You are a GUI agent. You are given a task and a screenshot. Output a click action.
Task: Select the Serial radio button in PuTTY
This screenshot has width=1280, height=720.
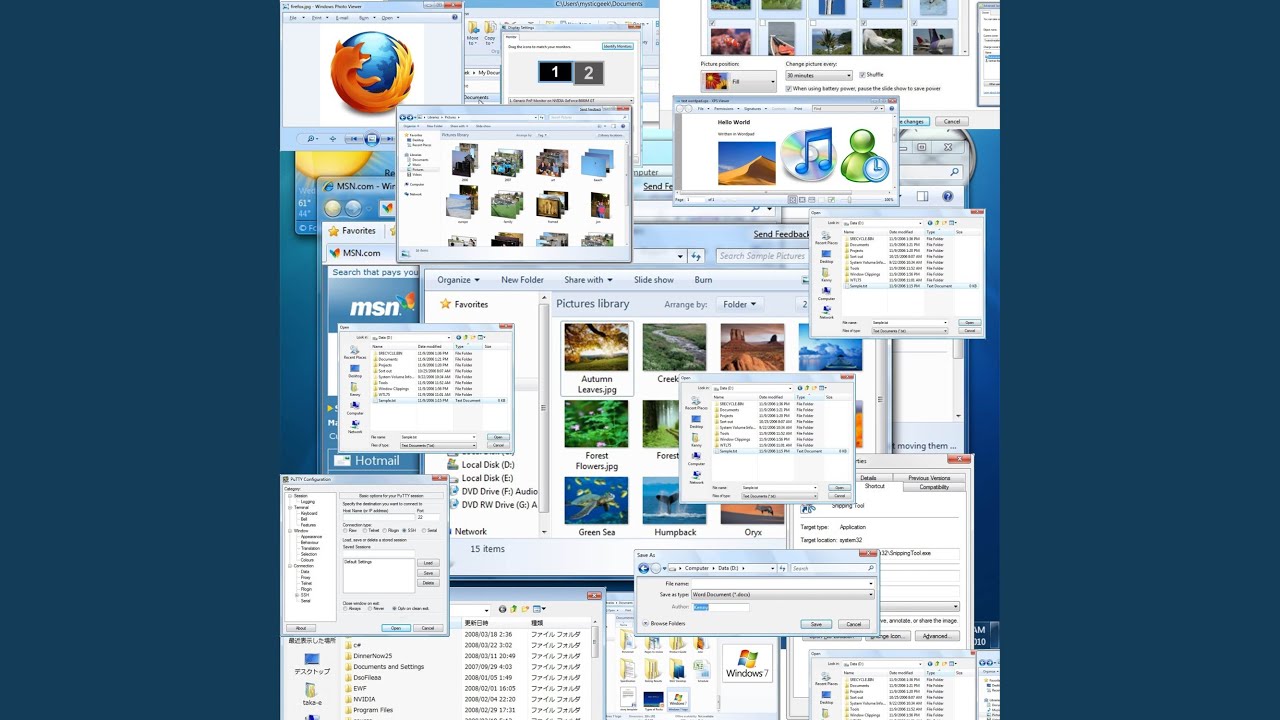[424, 530]
